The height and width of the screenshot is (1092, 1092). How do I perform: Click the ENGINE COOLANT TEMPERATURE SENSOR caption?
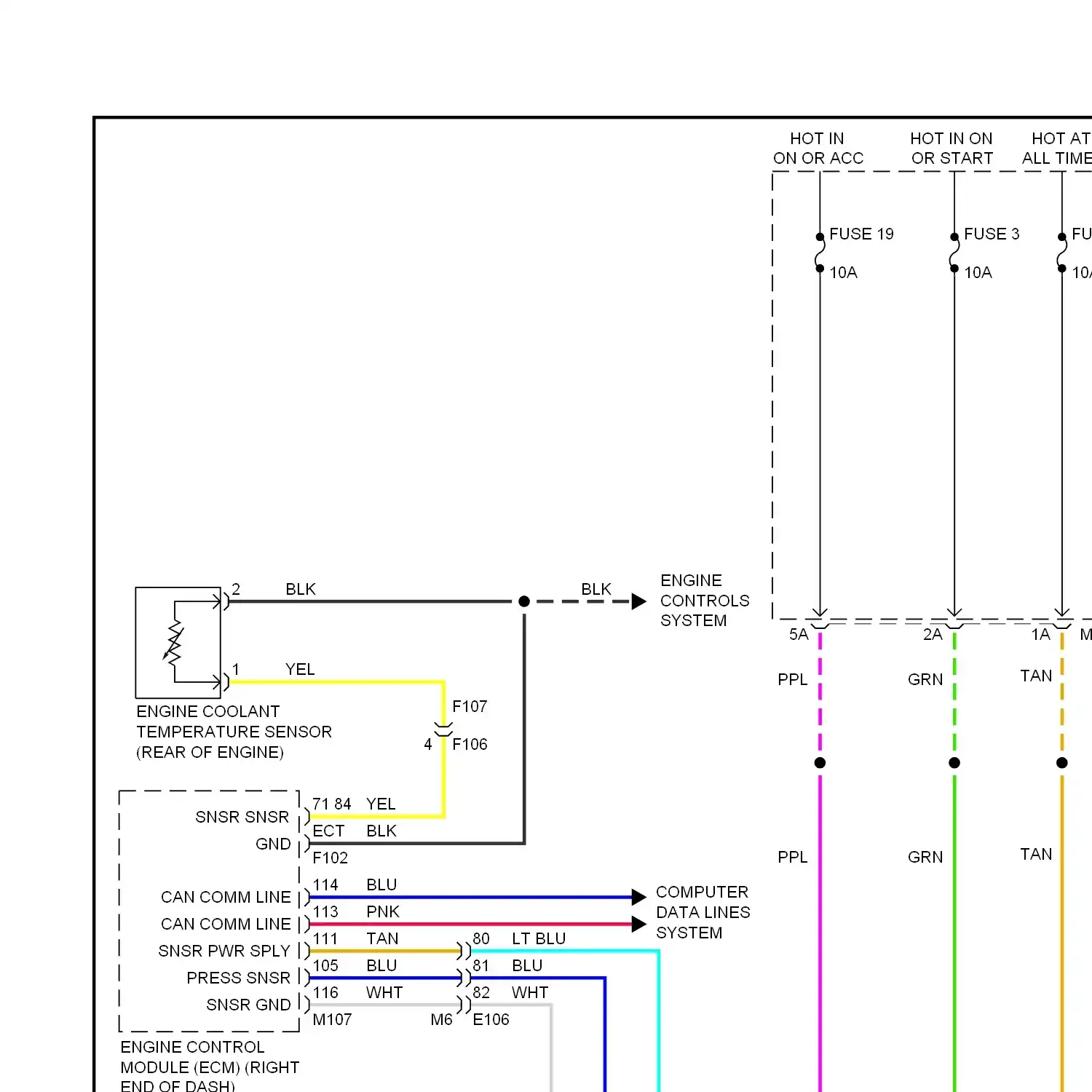coord(234,732)
